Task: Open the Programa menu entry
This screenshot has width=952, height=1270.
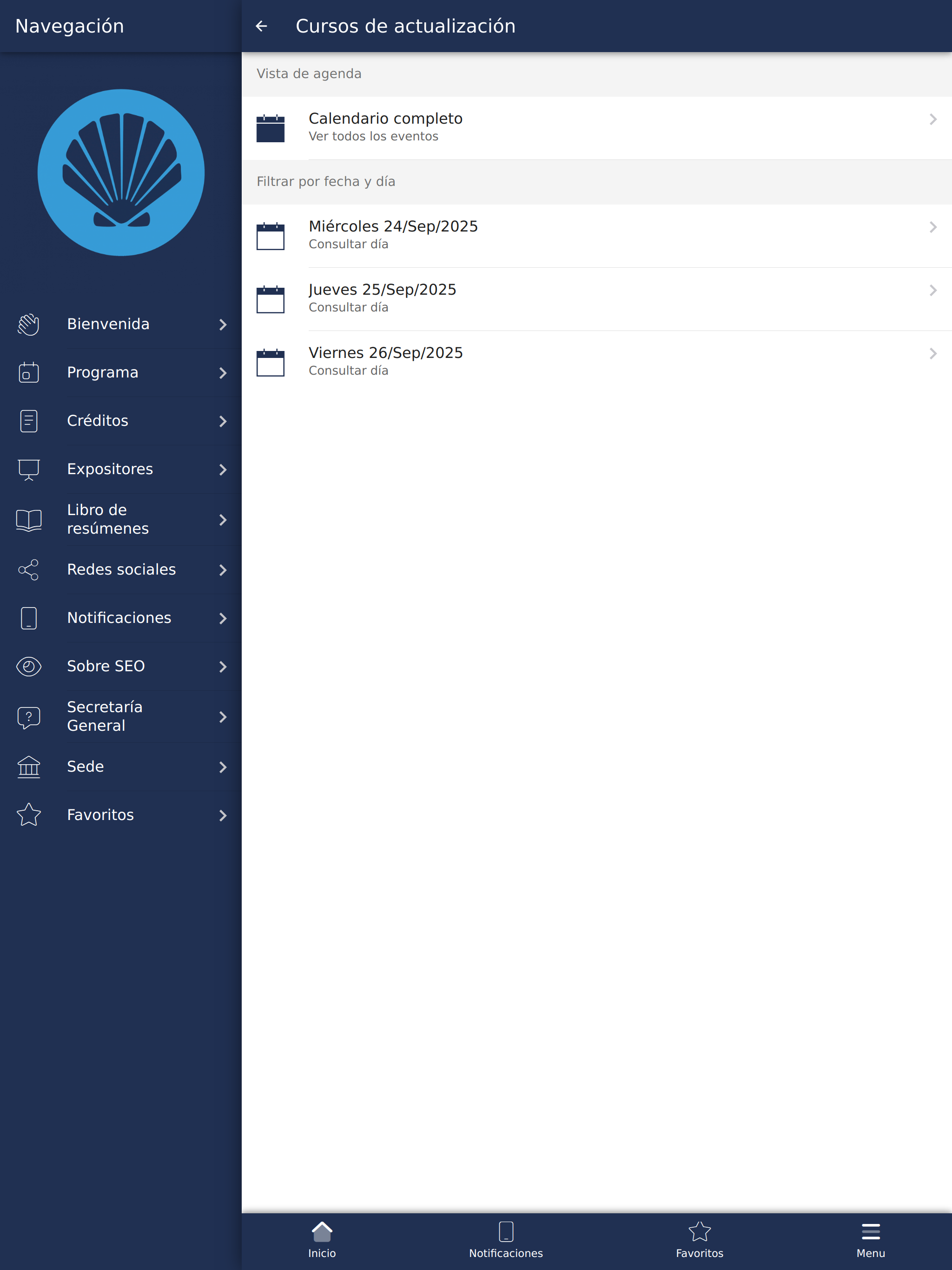Action: [x=120, y=373]
